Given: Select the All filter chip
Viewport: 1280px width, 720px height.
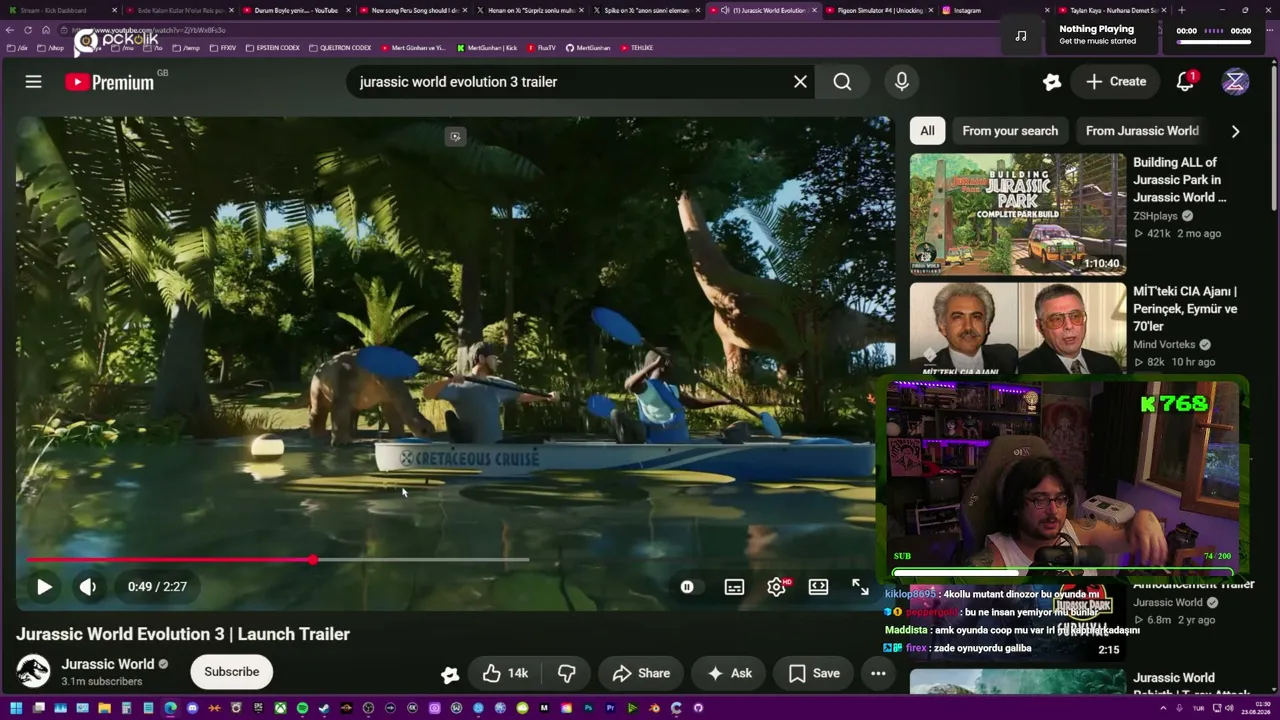Looking at the screenshot, I should click(x=927, y=131).
